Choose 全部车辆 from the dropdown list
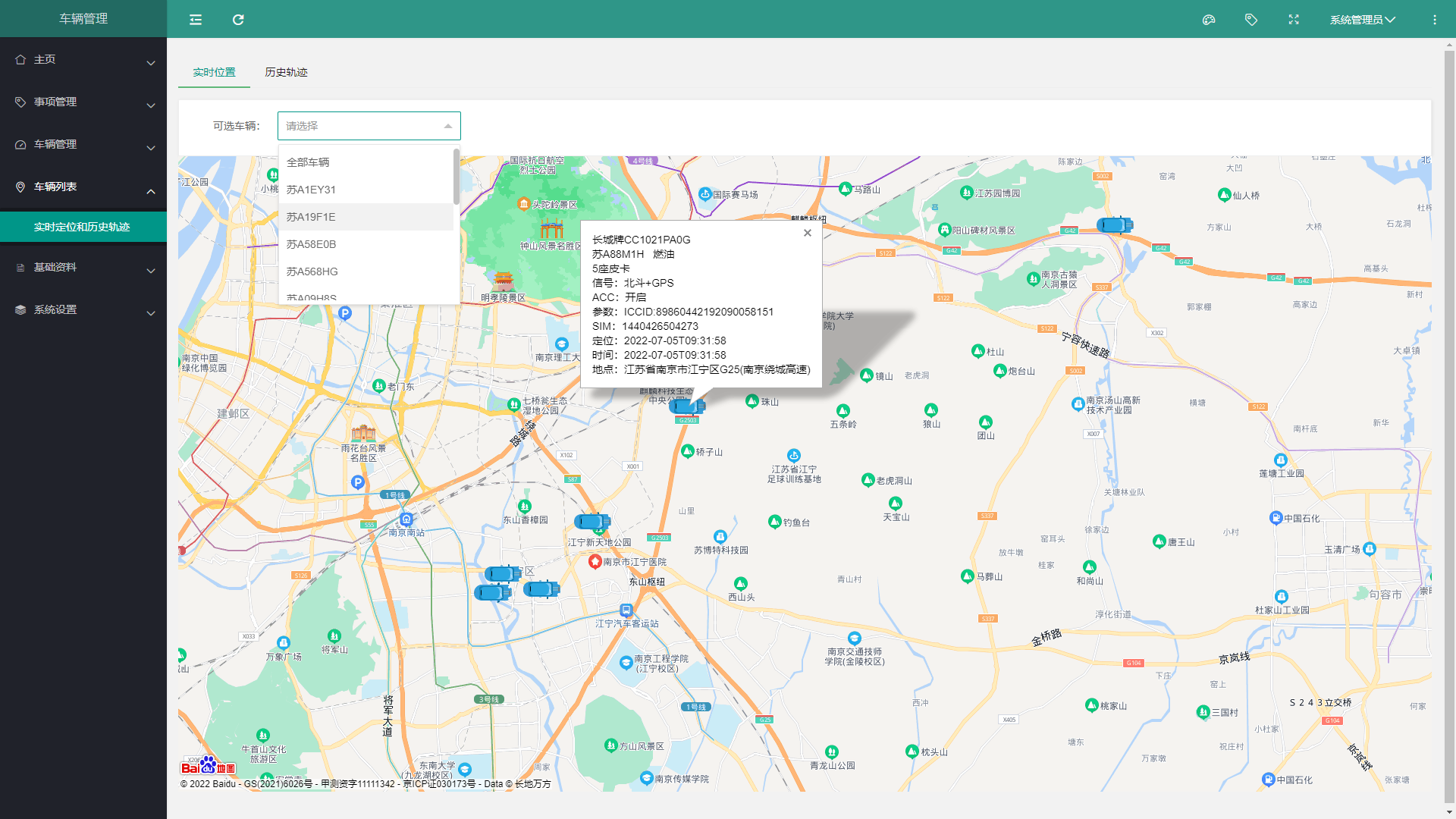This screenshot has height=819, width=1456. click(x=366, y=162)
